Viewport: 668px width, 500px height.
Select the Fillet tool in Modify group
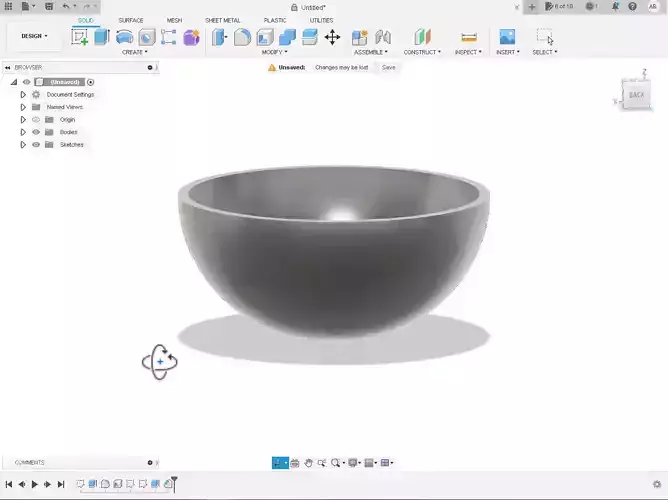[x=242, y=37]
